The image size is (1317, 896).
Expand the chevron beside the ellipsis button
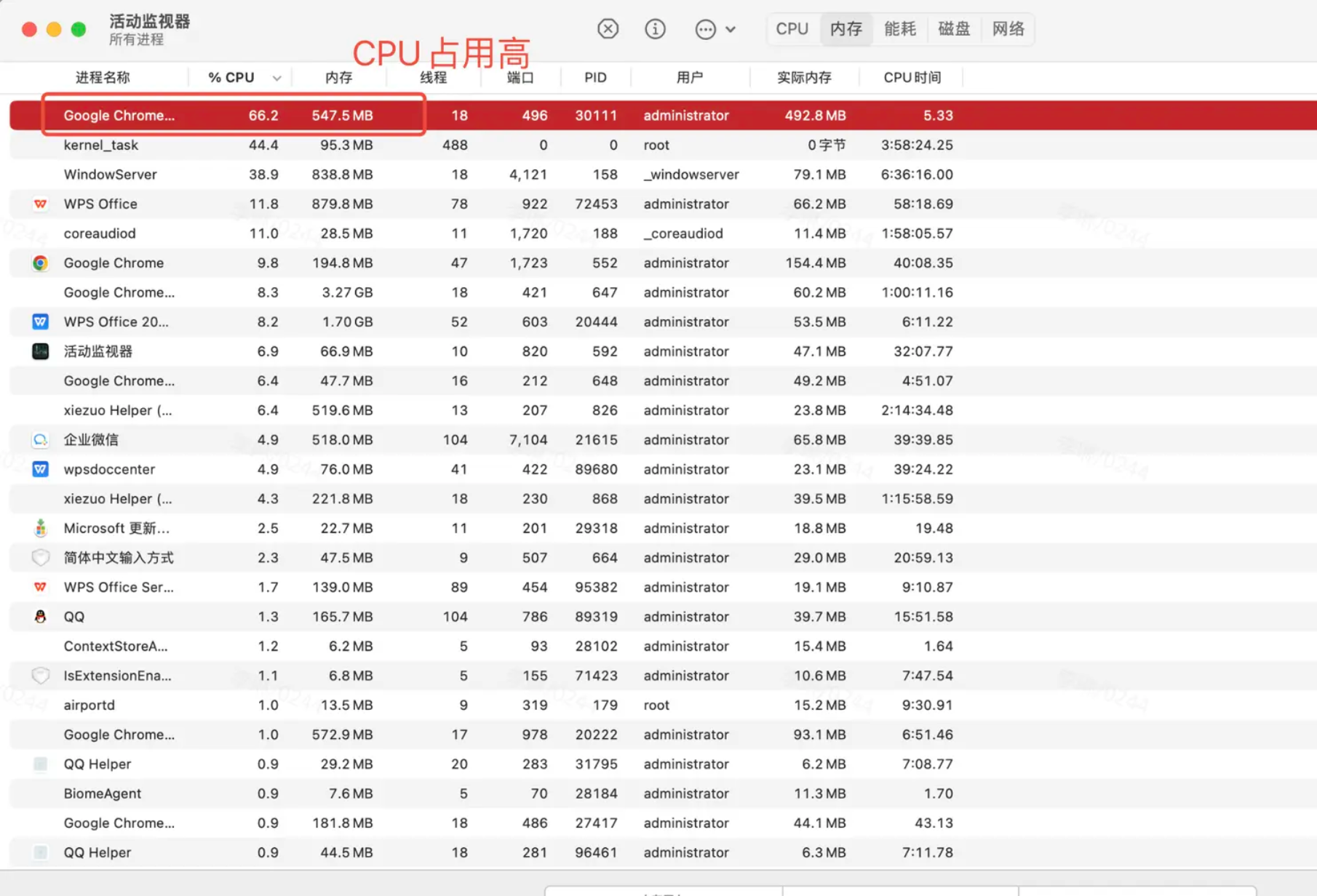pos(731,30)
